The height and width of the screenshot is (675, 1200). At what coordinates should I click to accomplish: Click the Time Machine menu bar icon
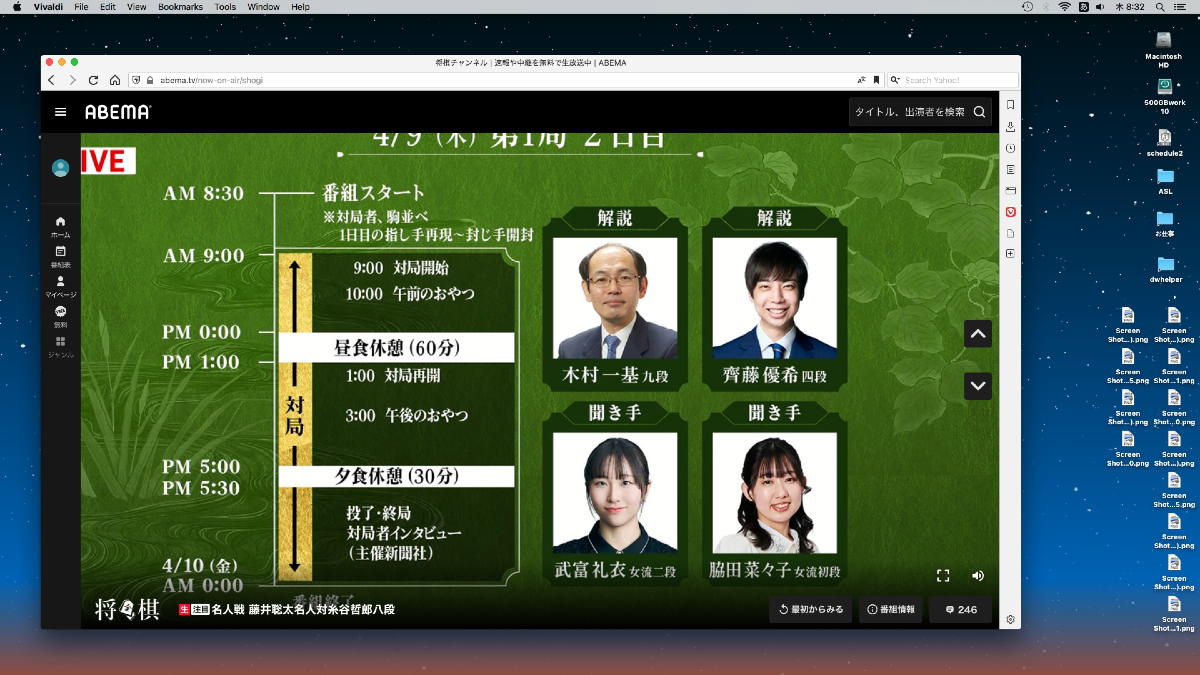(1027, 7)
